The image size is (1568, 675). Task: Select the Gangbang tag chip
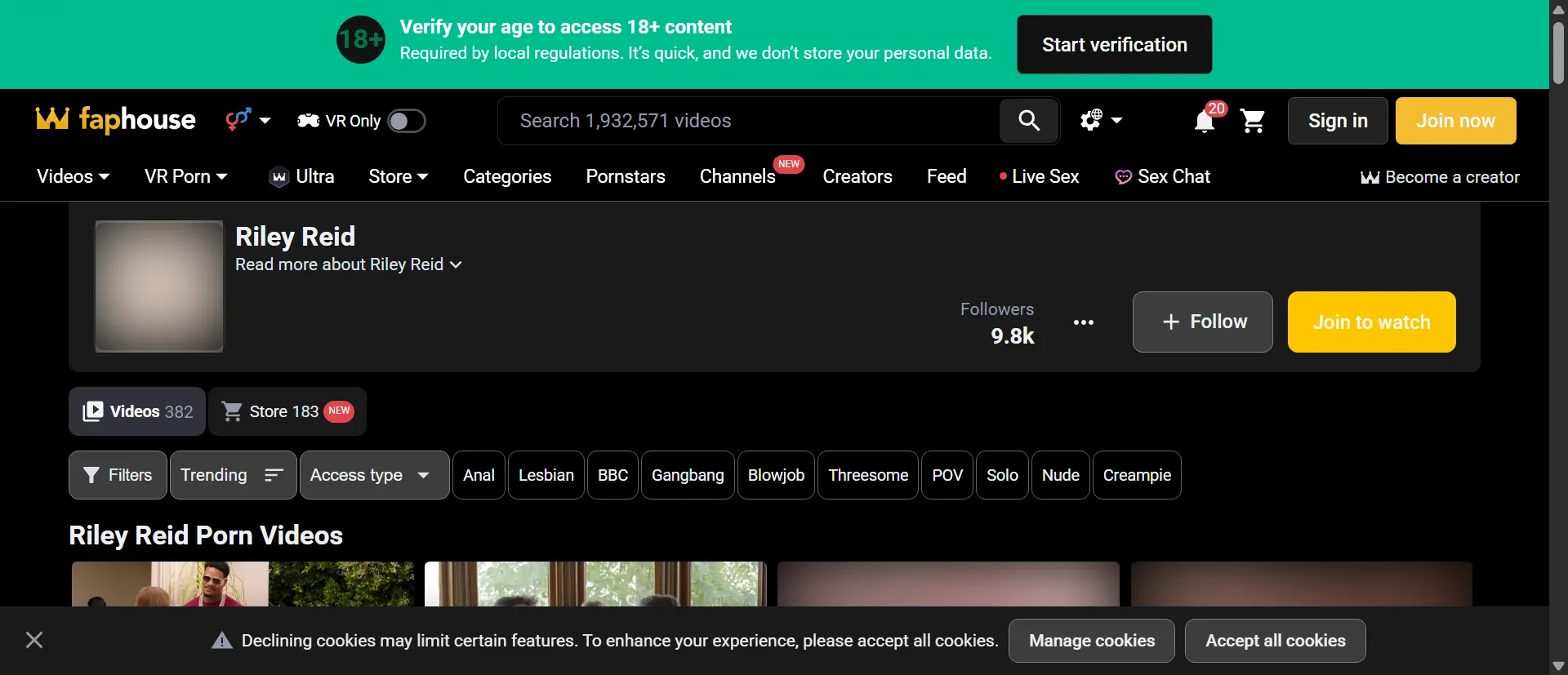pos(688,475)
